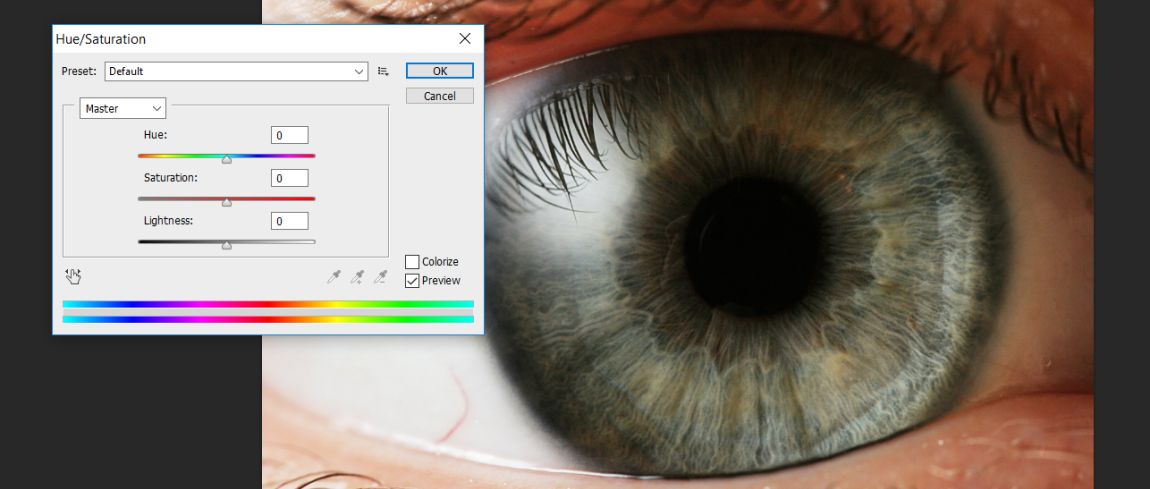The height and width of the screenshot is (489, 1150).
Task: Uncheck the Preview checkbox
Action: pos(412,281)
